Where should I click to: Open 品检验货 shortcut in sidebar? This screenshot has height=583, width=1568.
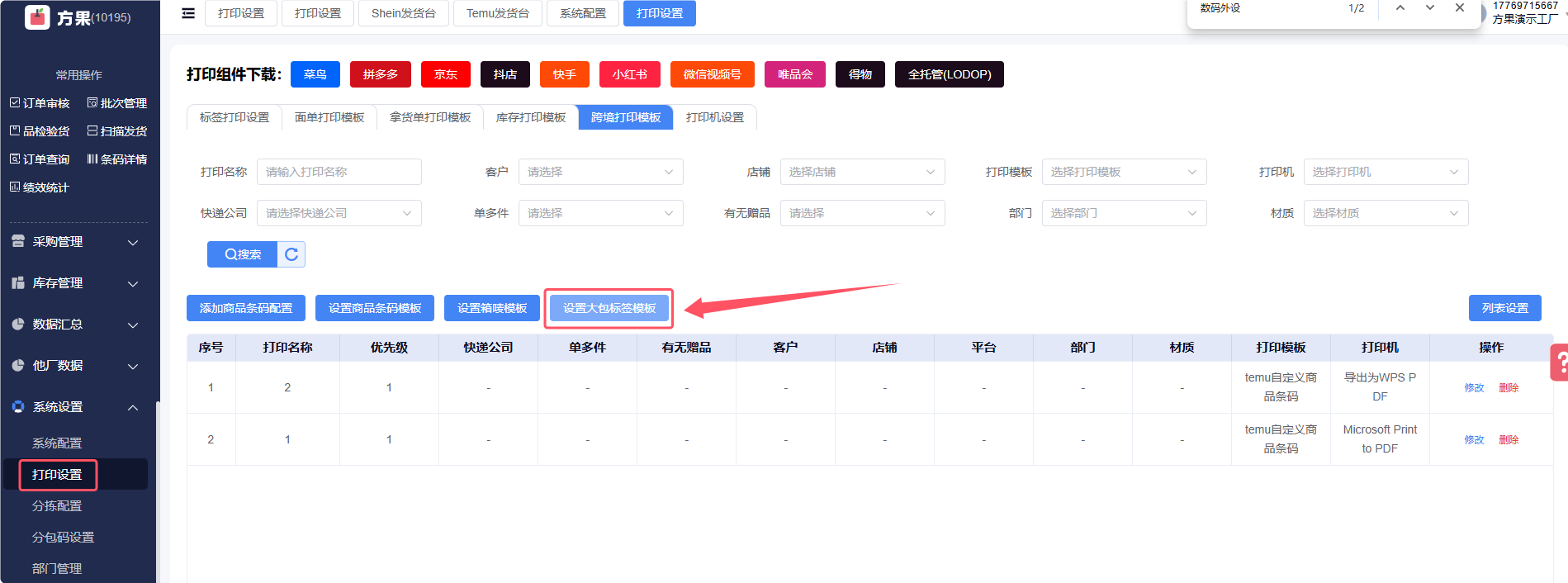(x=40, y=131)
